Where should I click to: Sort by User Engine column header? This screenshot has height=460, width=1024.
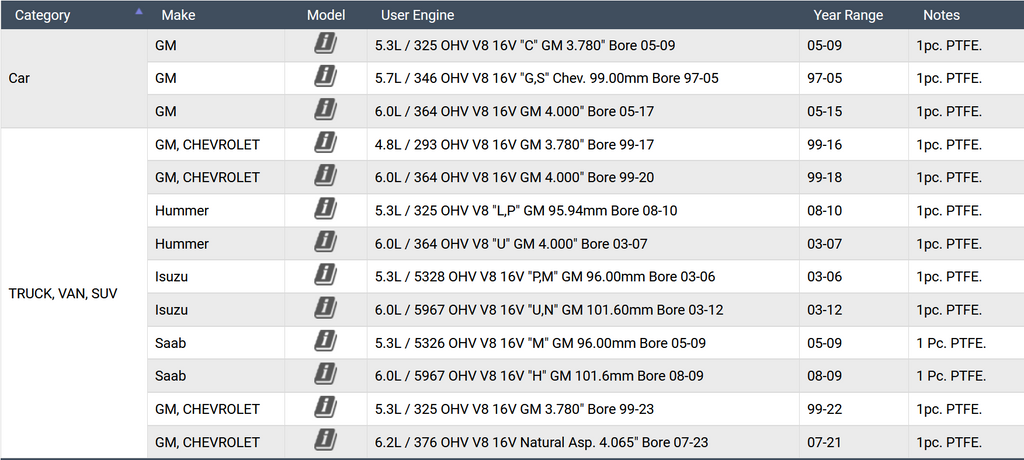coord(417,15)
